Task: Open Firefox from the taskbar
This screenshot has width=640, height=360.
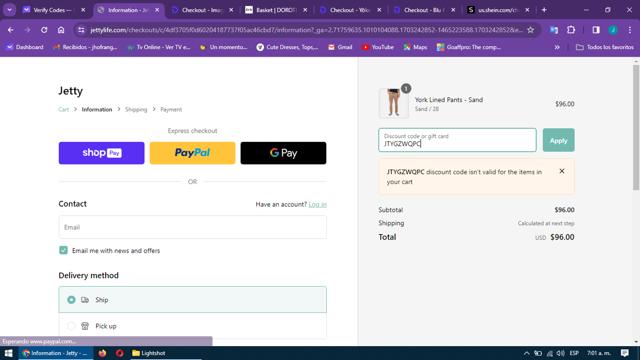Action: tap(102, 353)
